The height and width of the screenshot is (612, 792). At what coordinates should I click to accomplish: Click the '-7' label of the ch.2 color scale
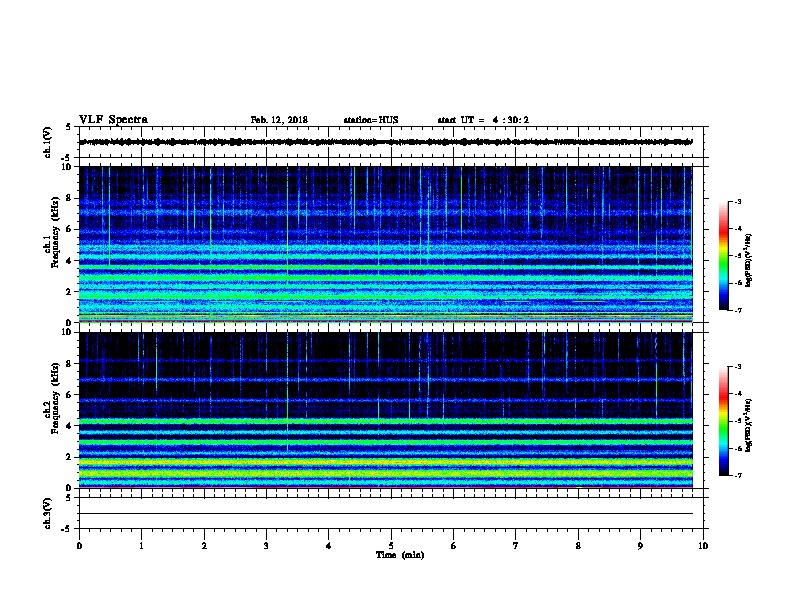click(x=737, y=476)
